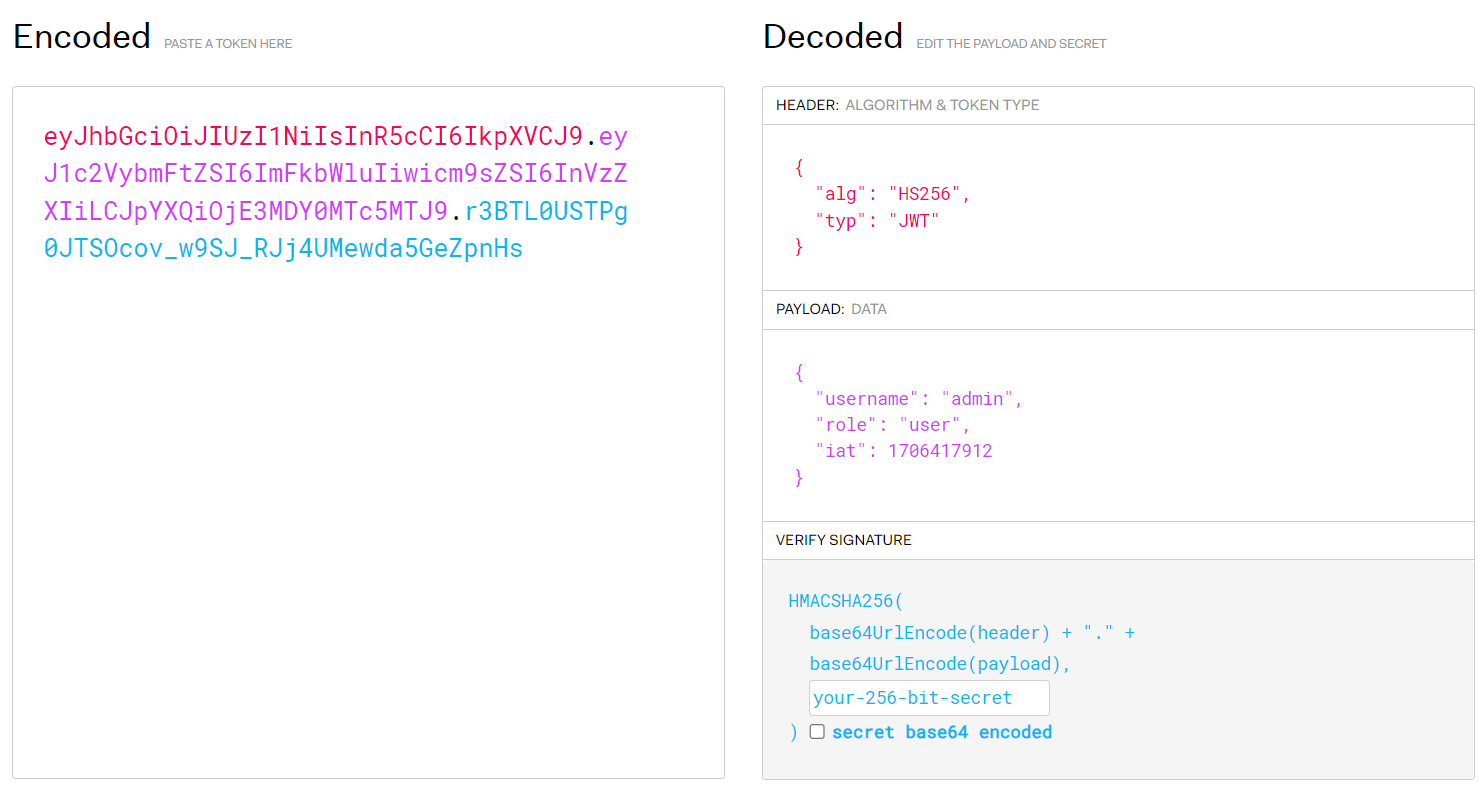Click the base64UrlEncode(payload) line
This screenshot has width=1479, height=785.
pos(940,664)
